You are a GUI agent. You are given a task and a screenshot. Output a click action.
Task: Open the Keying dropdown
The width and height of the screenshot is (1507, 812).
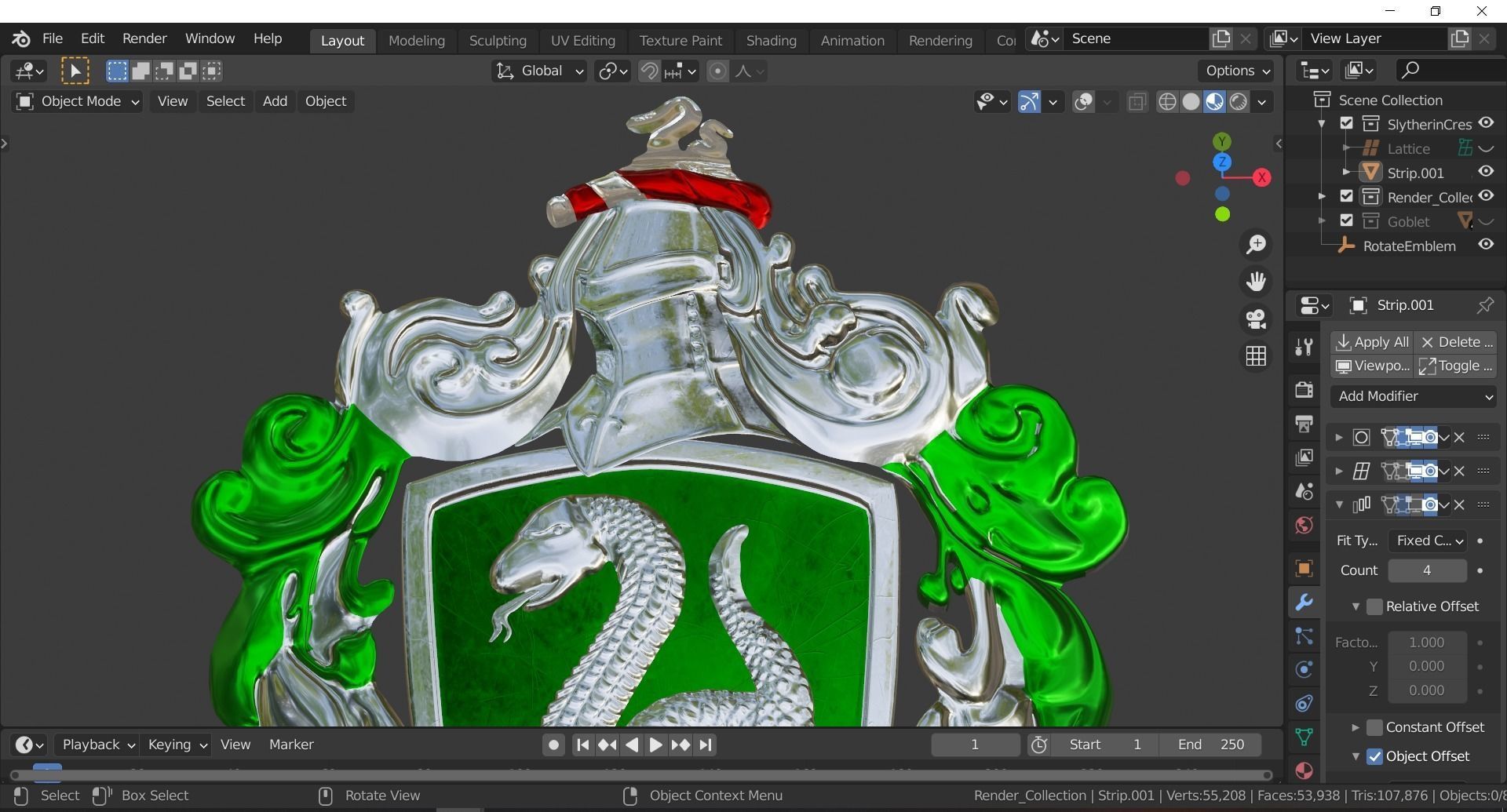[x=177, y=745]
